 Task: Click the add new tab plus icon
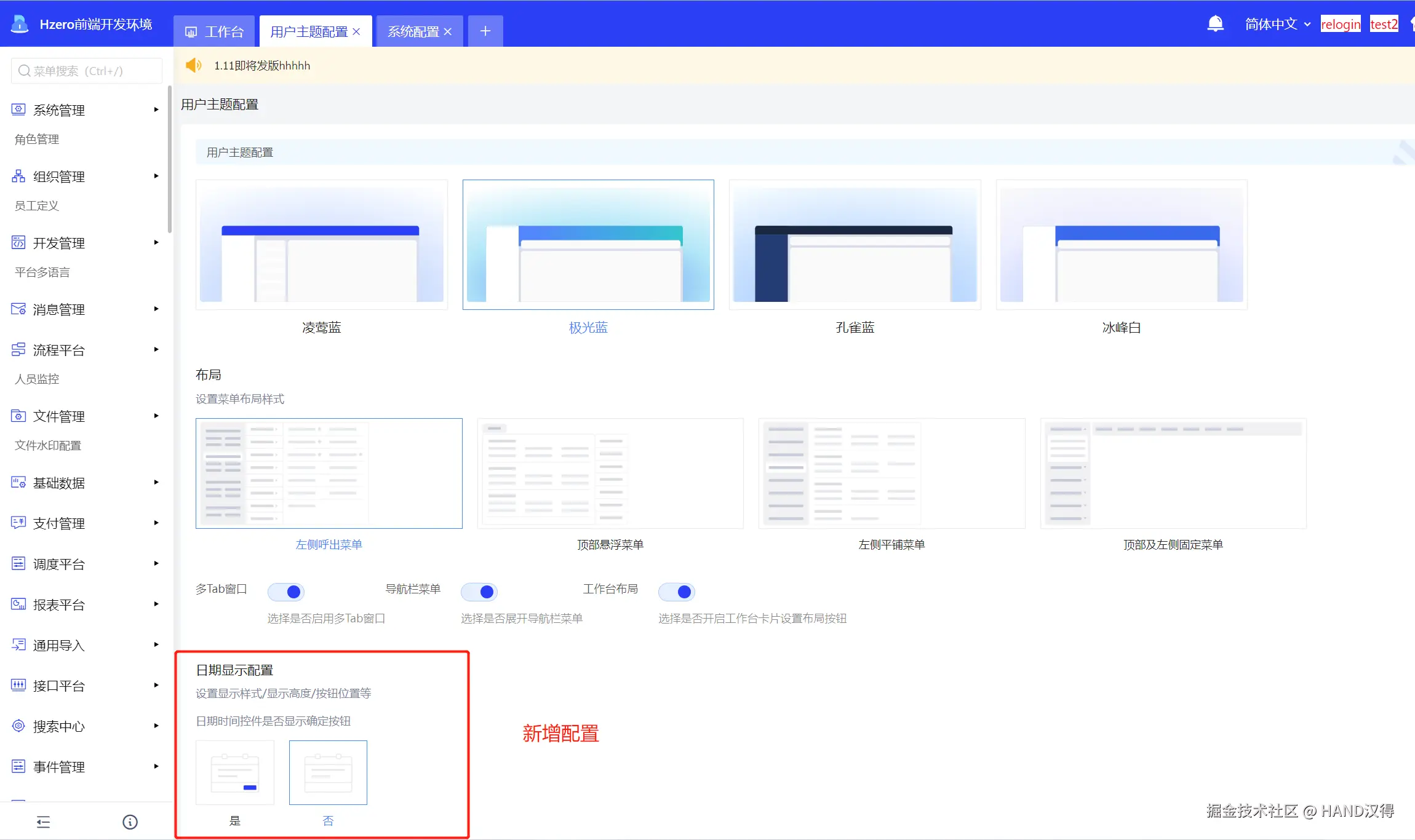point(485,31)
